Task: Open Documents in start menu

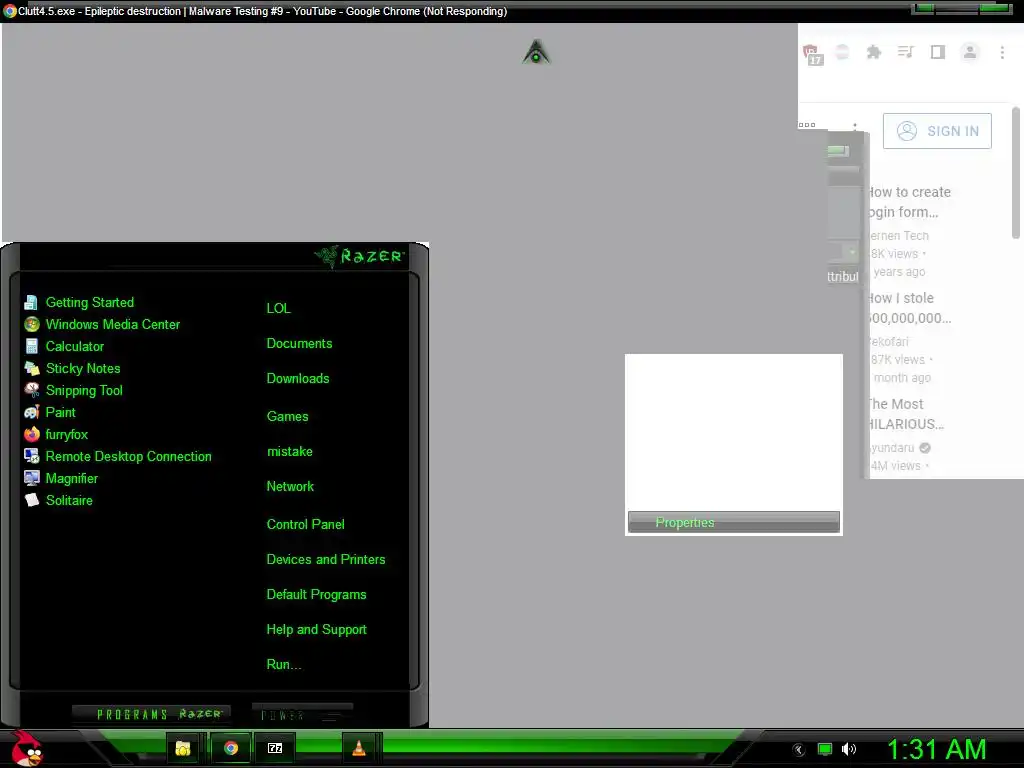Action: pos(299,344)
